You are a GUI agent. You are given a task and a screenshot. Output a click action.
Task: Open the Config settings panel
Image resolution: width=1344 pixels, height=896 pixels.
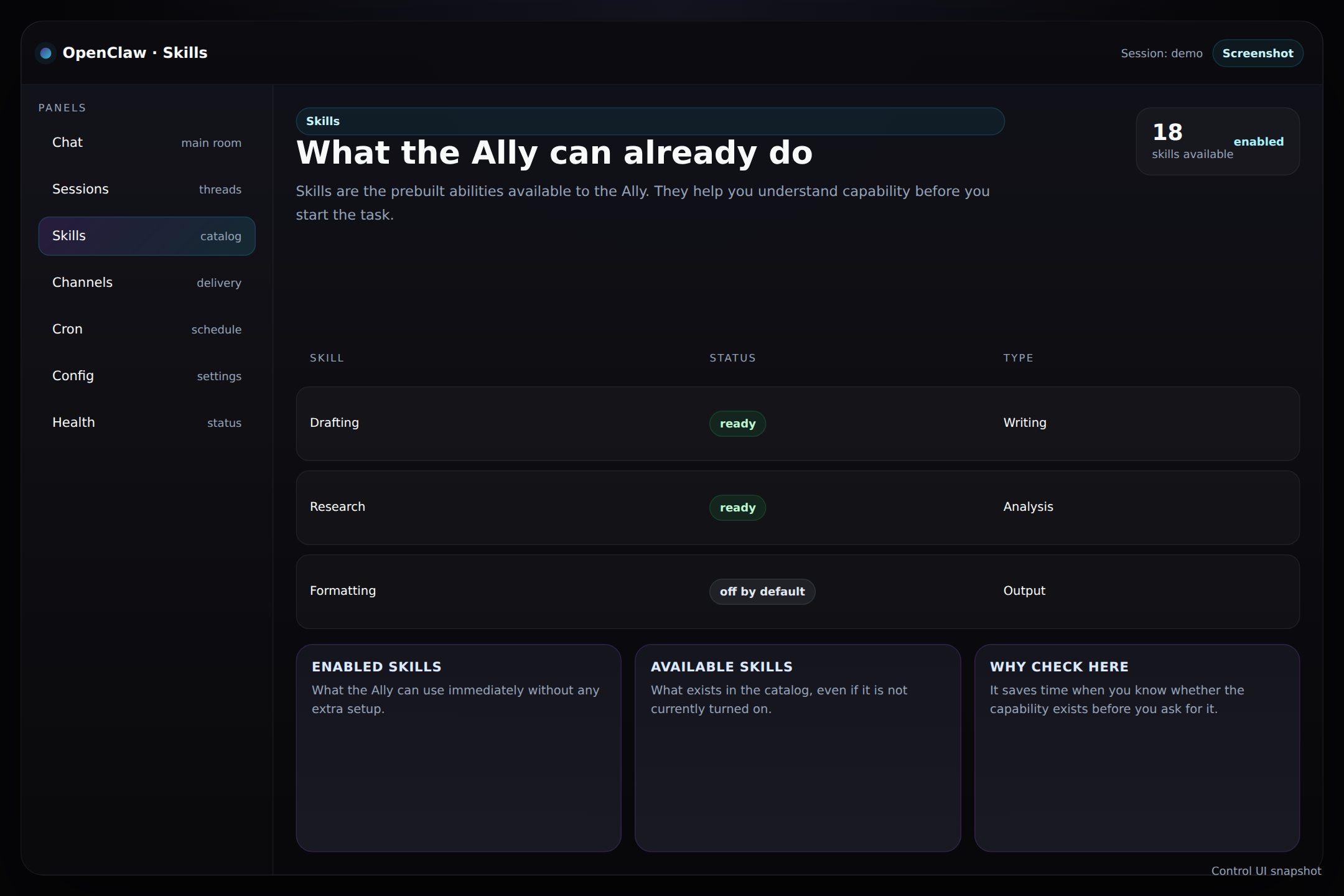coord(147,376)
